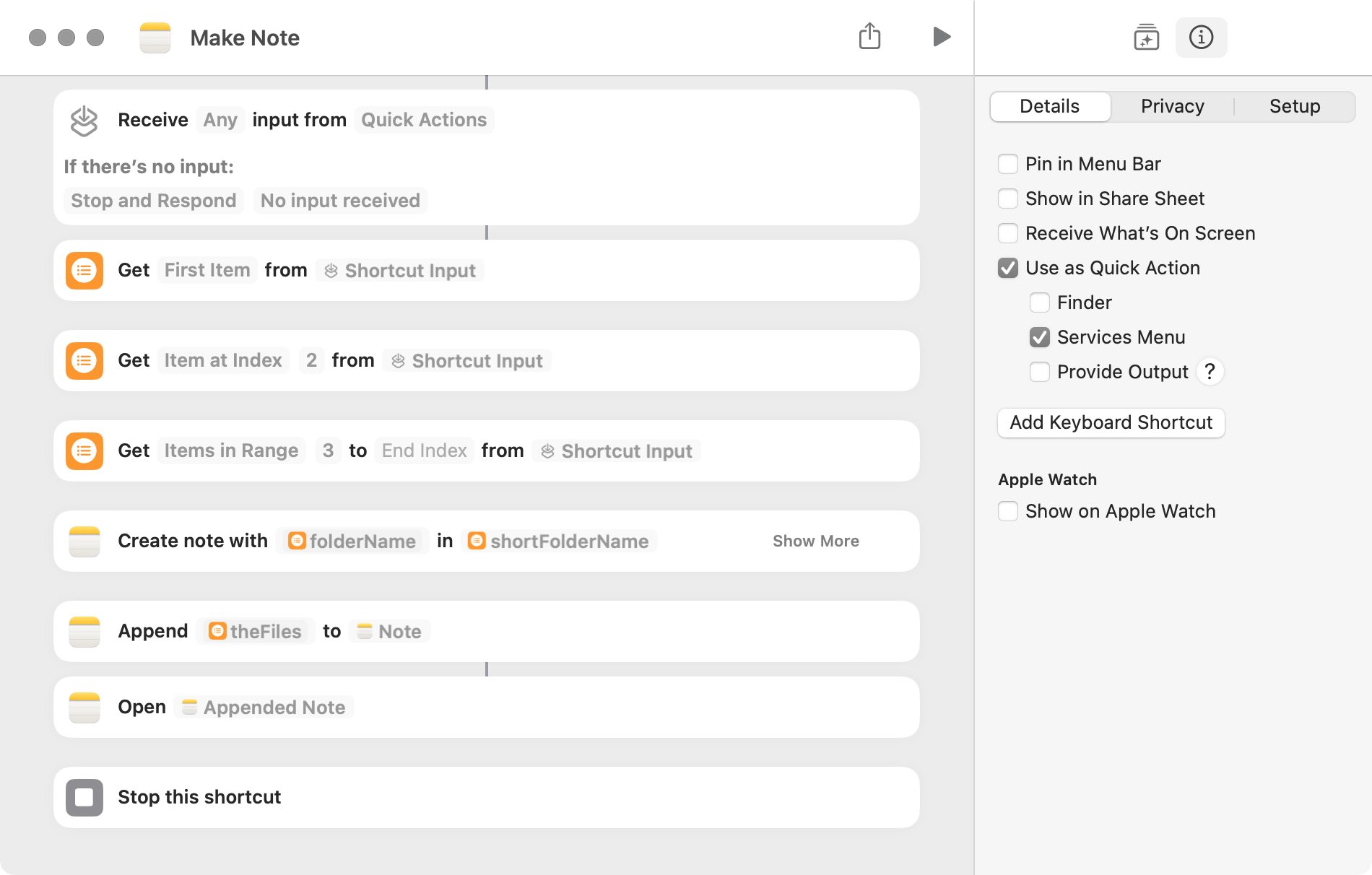Switch to the Privacy tab

[x=1172, y=107]
